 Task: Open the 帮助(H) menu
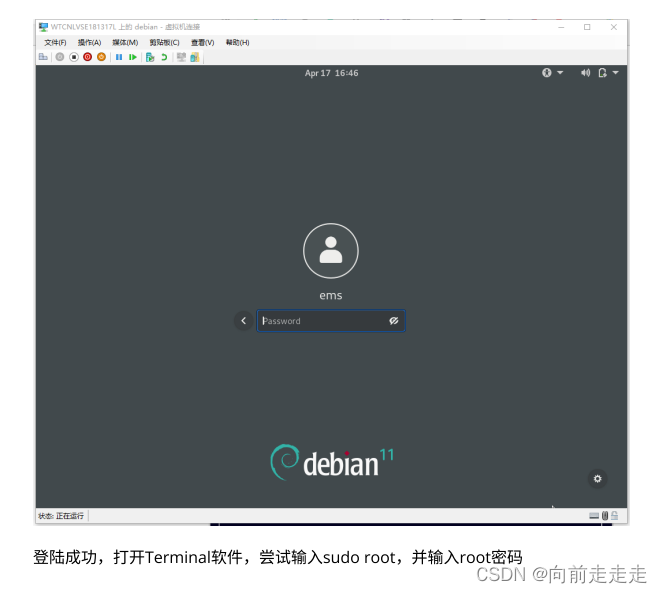pos(238,43)
